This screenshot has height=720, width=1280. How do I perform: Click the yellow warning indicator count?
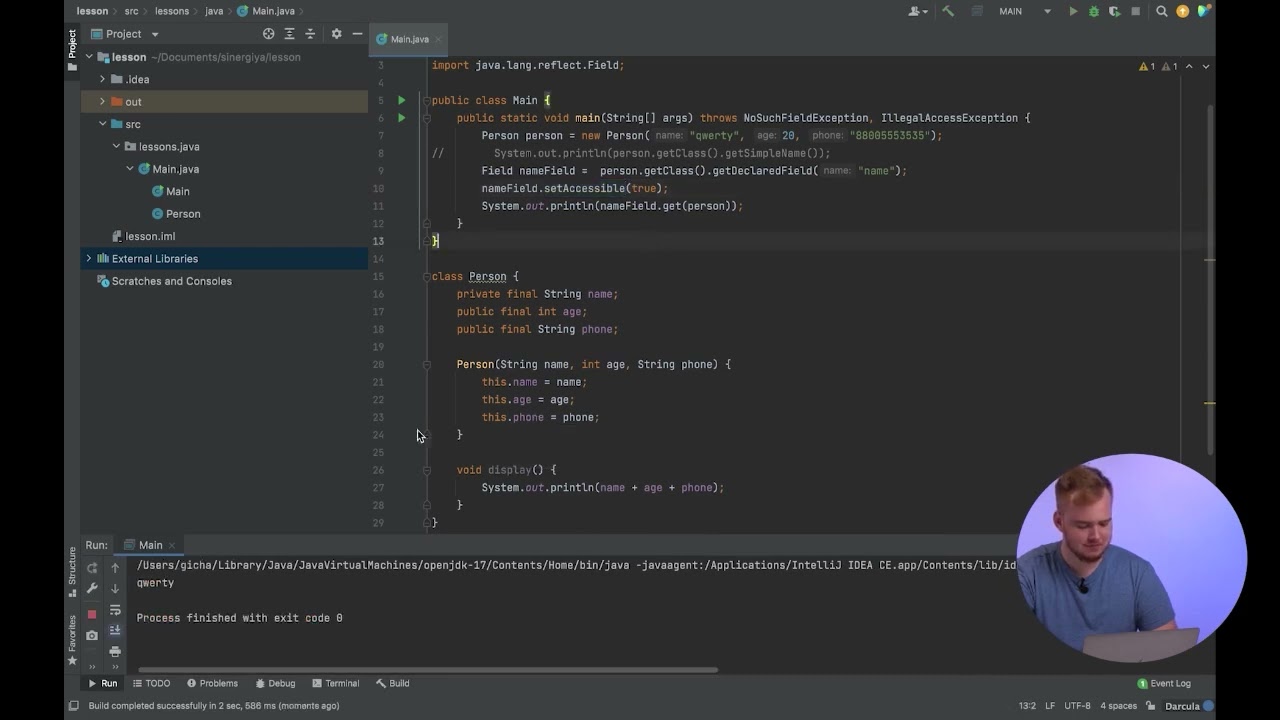coord(1147,66)
